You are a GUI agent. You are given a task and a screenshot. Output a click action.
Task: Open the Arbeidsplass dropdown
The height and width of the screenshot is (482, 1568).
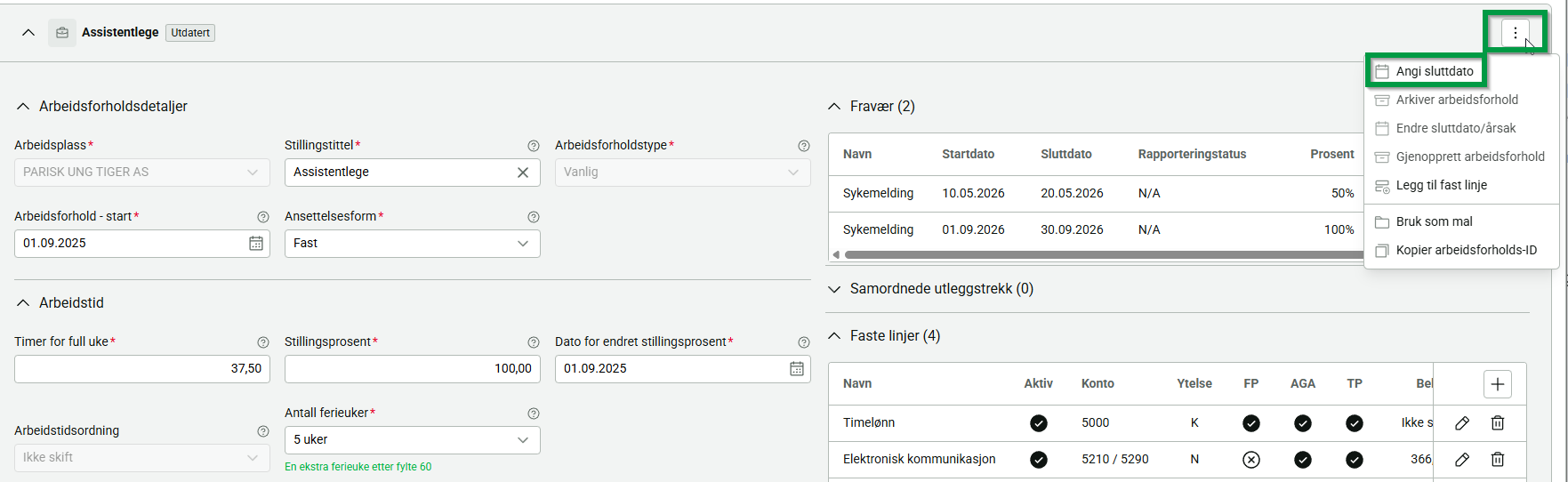pyautogui.click(x=142, y=173)
